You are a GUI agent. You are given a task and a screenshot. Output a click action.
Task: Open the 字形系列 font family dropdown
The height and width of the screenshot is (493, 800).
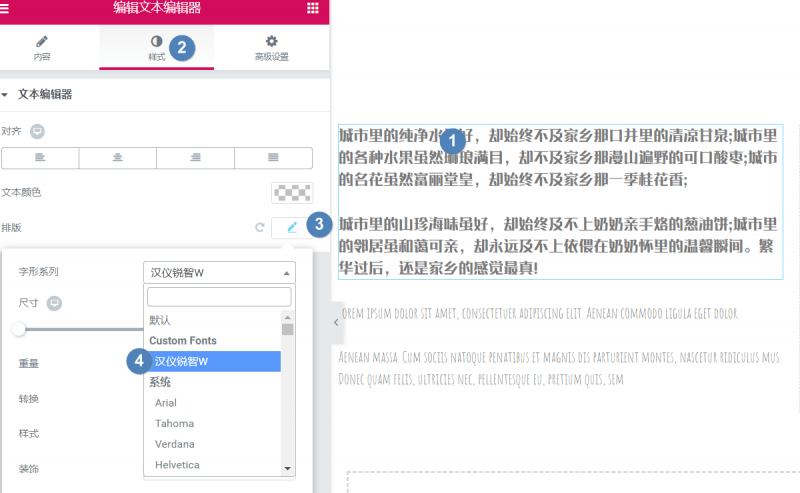[219, 273]
